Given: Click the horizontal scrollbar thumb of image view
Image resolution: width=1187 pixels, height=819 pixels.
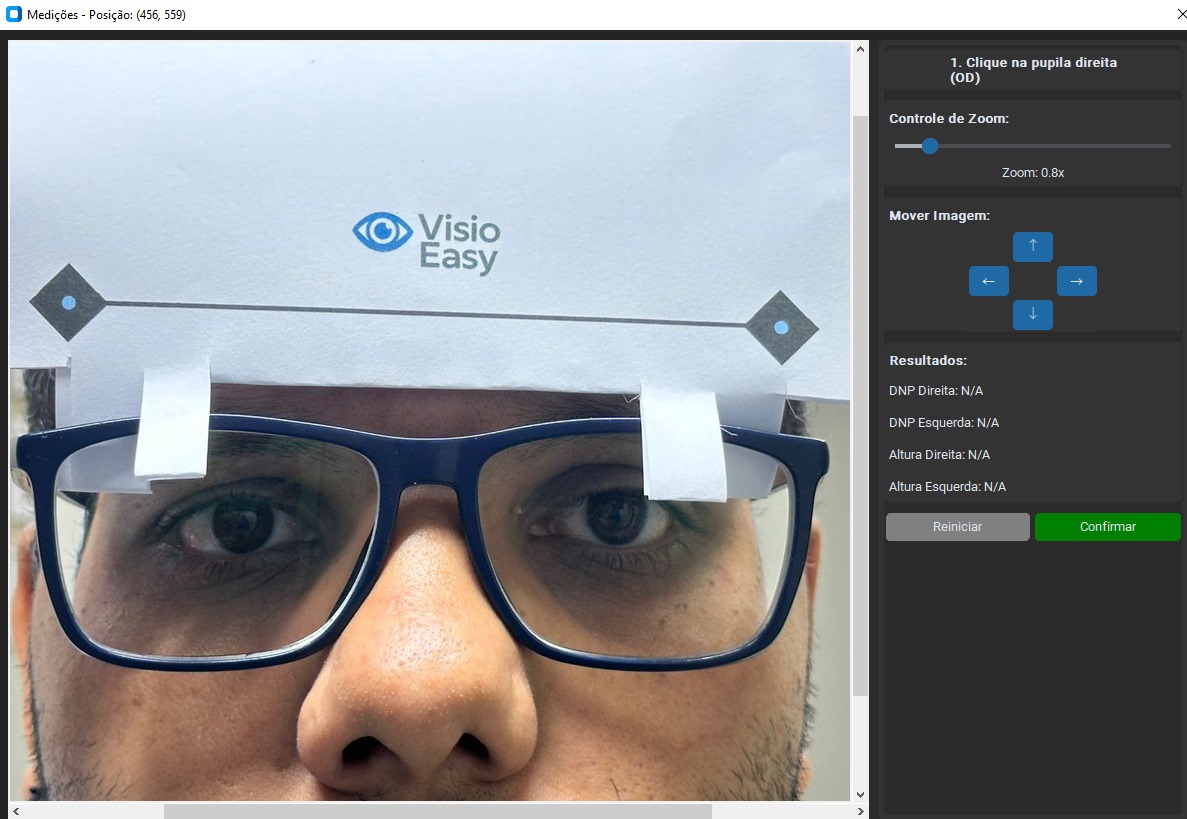Looking at the screenshot, I should 438,811.
